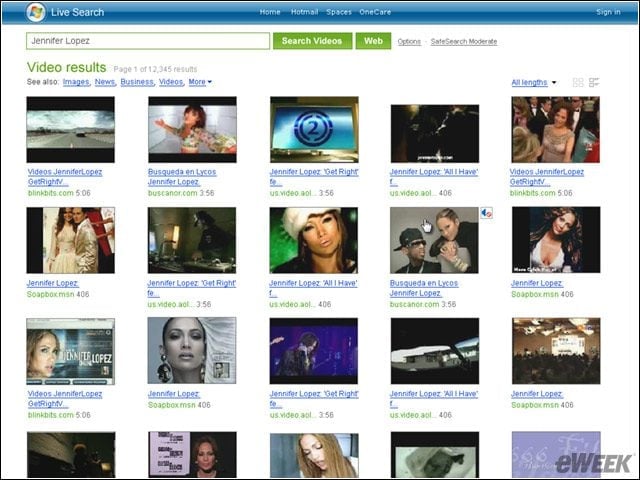640x480 pixels.
Task: Open 'All I Have' link under white fur hat thumbnail
Action: (x=313, y=288)
